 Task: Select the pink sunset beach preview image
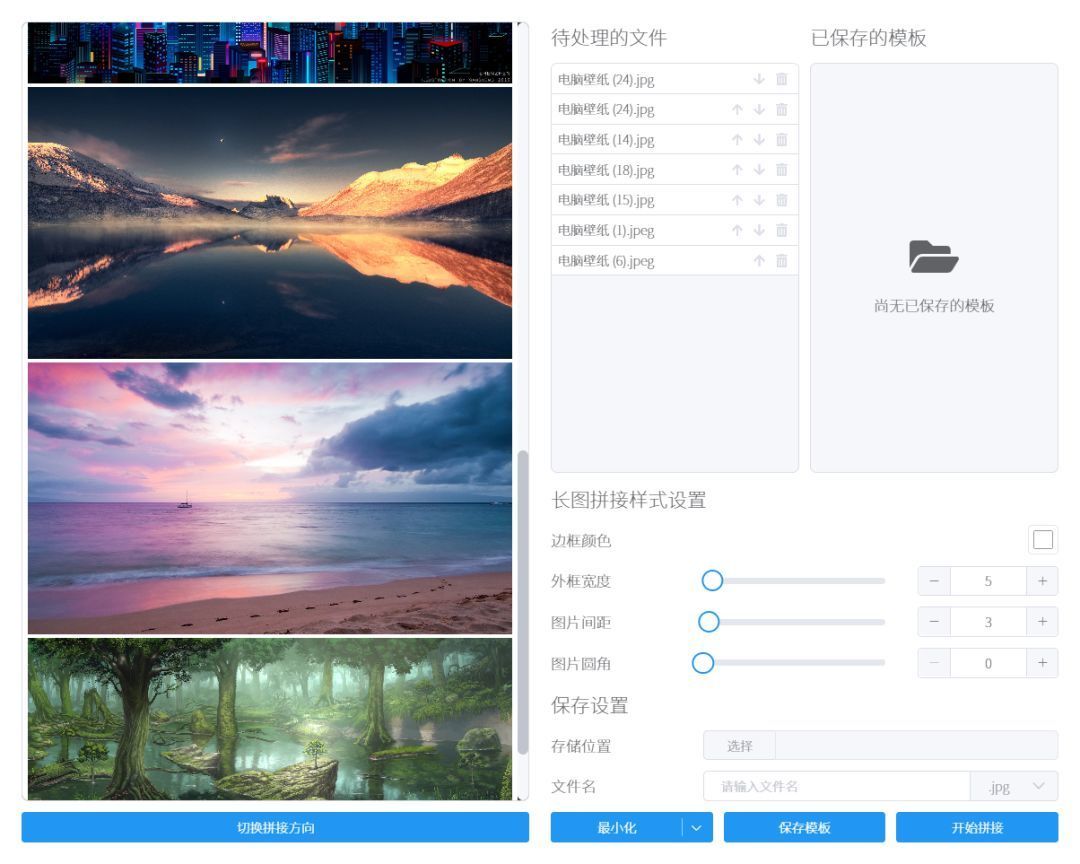270,498
